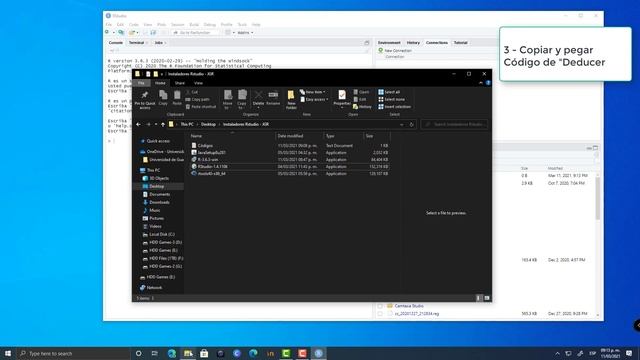Click the Properties button in the ribbon
The image size is (640, 360).
(342, 98)
